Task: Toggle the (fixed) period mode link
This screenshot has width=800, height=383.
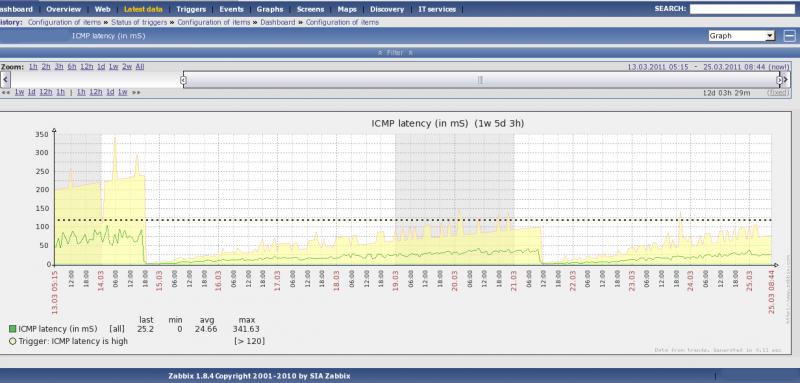Action: coord(778,92)
